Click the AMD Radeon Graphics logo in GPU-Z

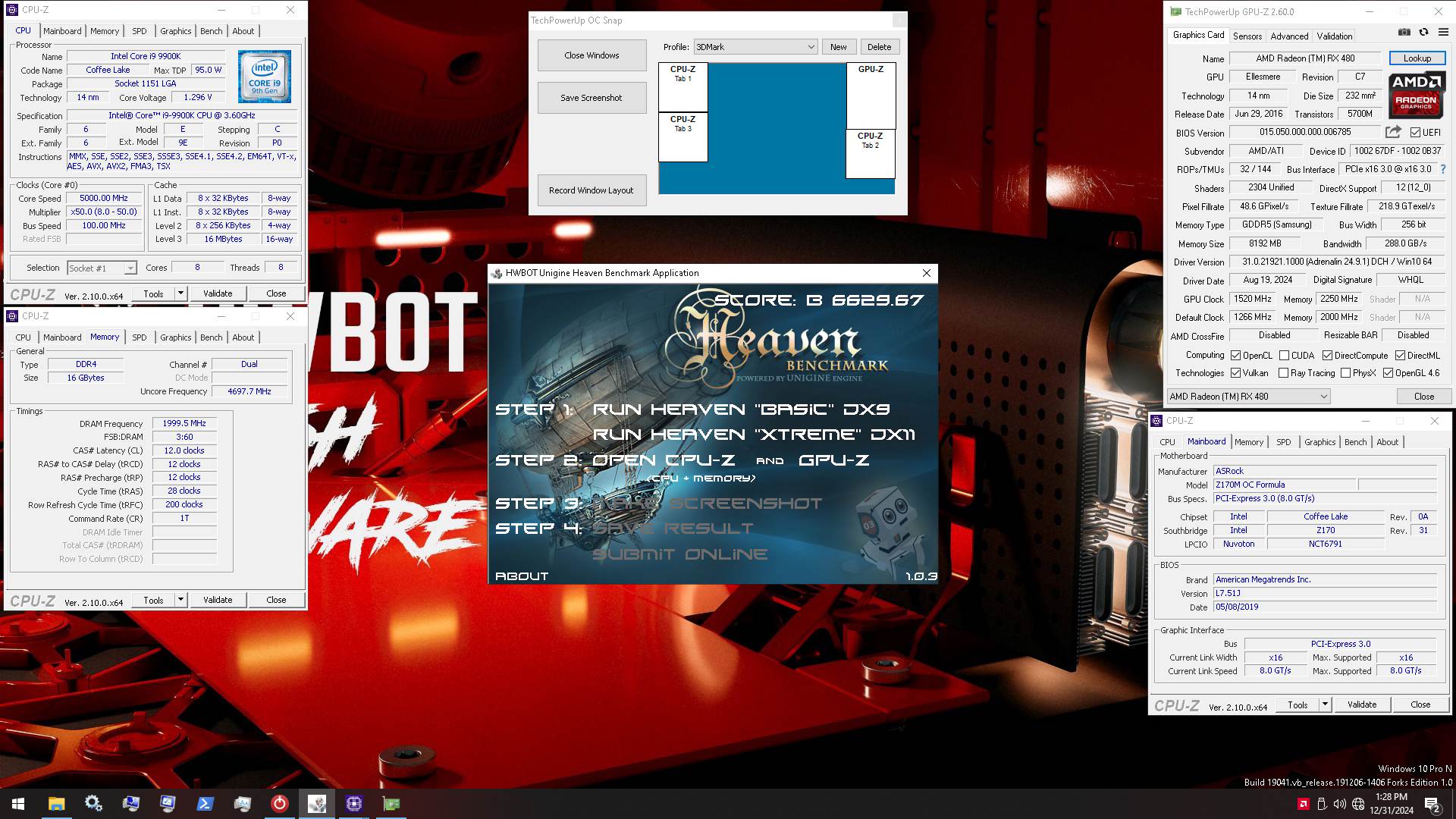(x=1416, y=96)
